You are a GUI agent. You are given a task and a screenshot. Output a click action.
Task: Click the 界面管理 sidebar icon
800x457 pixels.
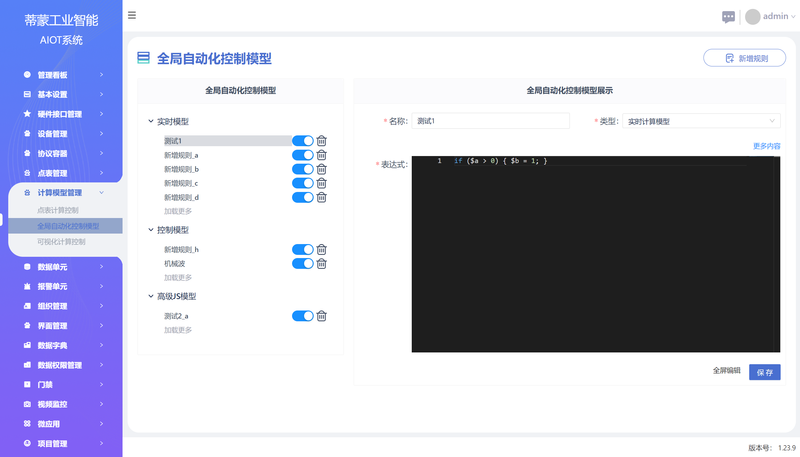[27, 325]
